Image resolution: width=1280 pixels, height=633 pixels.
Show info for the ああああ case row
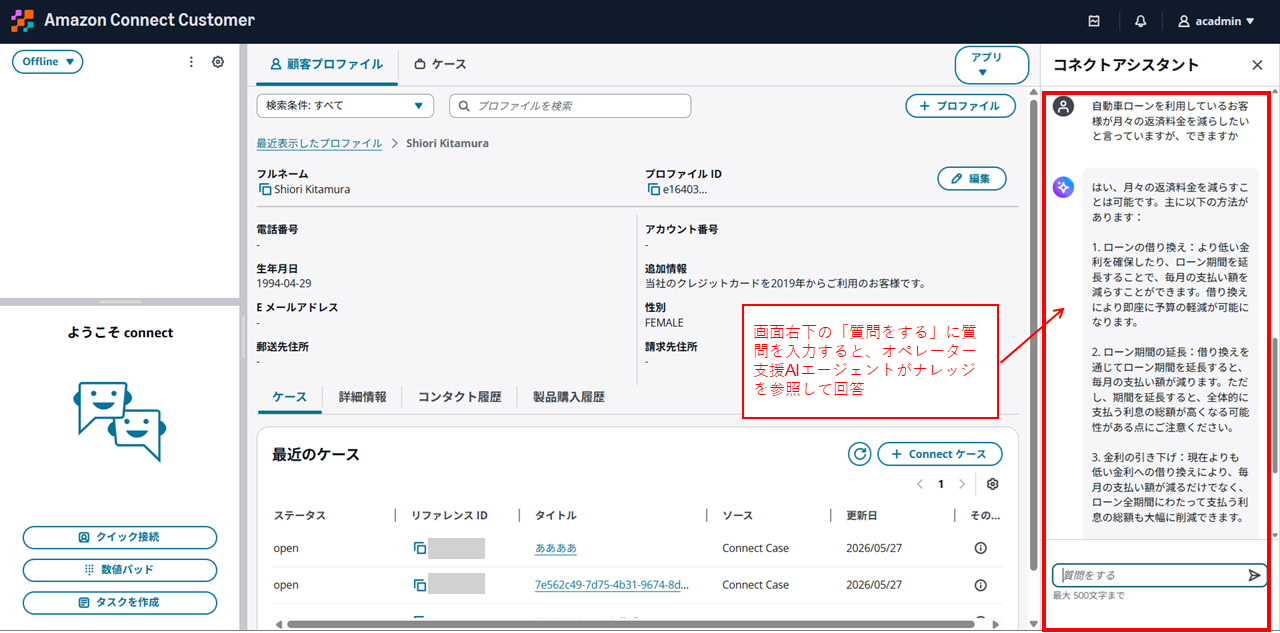980,548
